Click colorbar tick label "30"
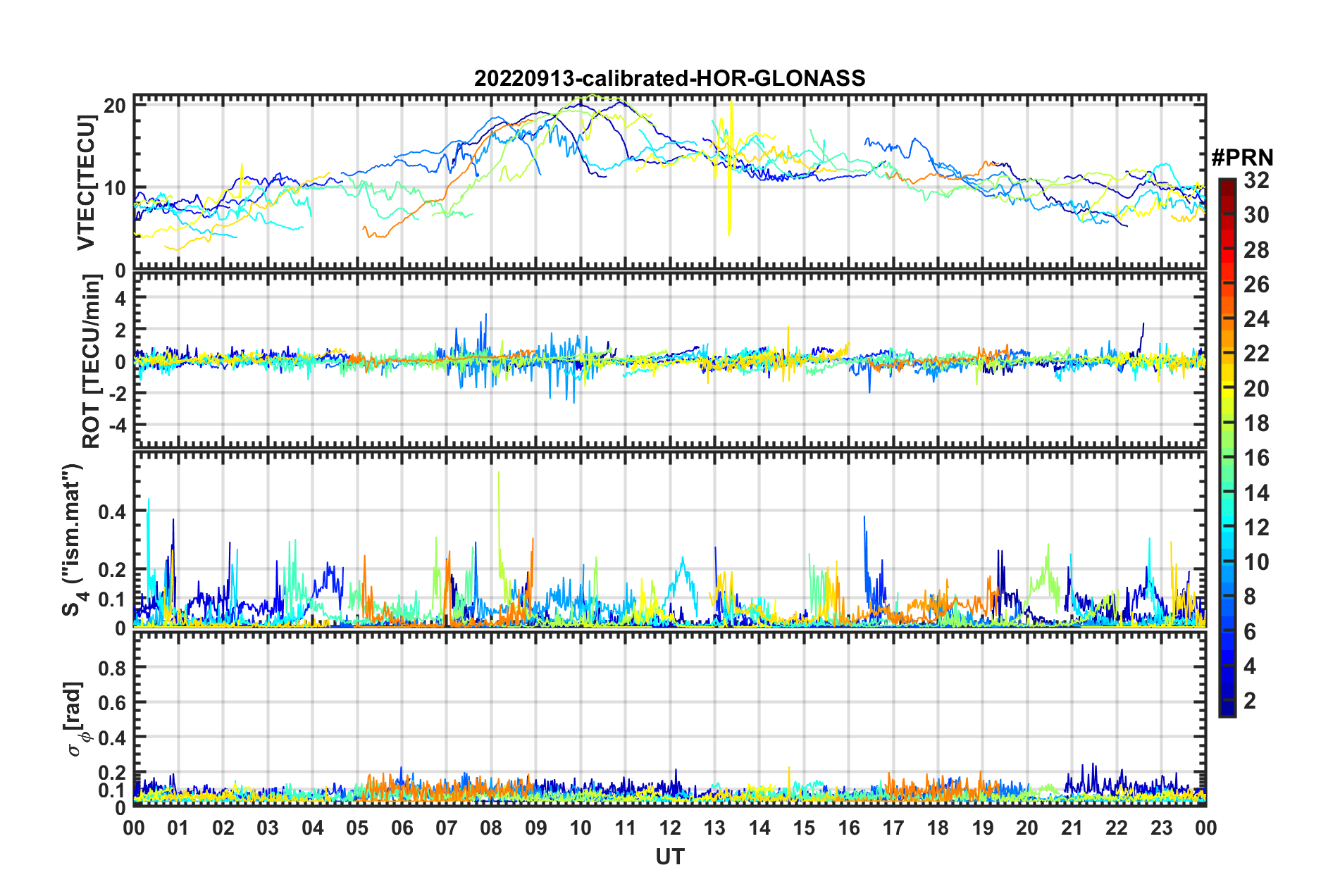The width and height of the screenshot is (1340, 896). pyautogui.click(x=1256, y=215)
